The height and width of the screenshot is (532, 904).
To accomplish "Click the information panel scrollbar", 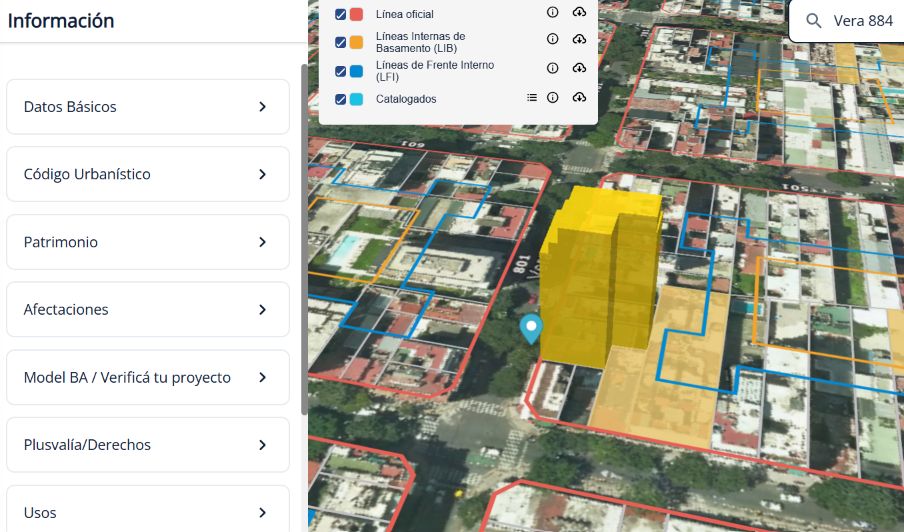I will tap(304, 239).
